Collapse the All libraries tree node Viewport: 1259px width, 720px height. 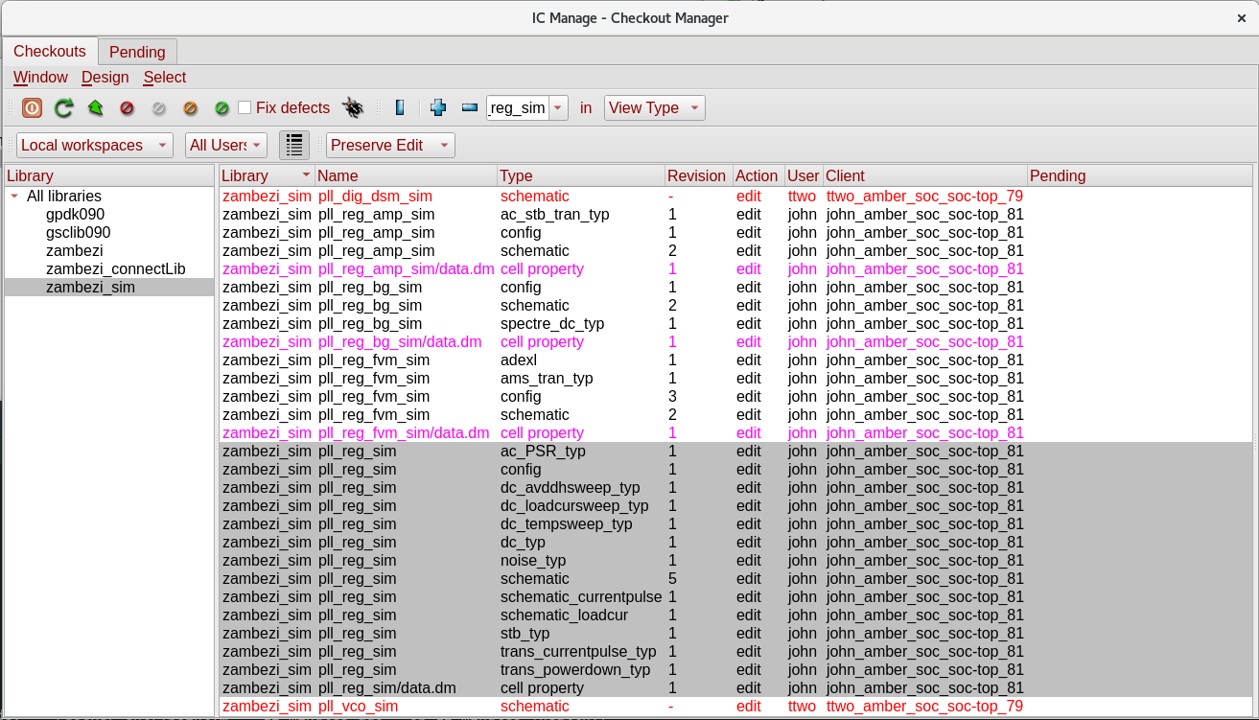click(x=14, y=197)
